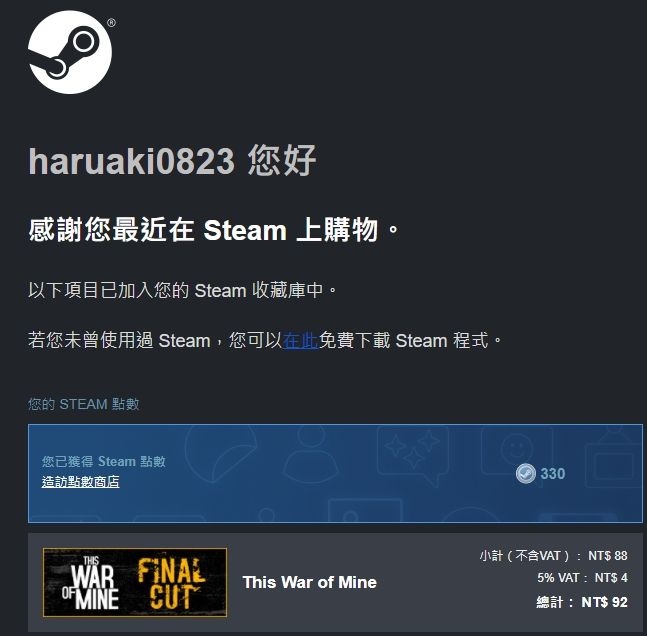647x636 pixels.
Task: Select the This War of Mine title
Action: [x=309, y=582]
